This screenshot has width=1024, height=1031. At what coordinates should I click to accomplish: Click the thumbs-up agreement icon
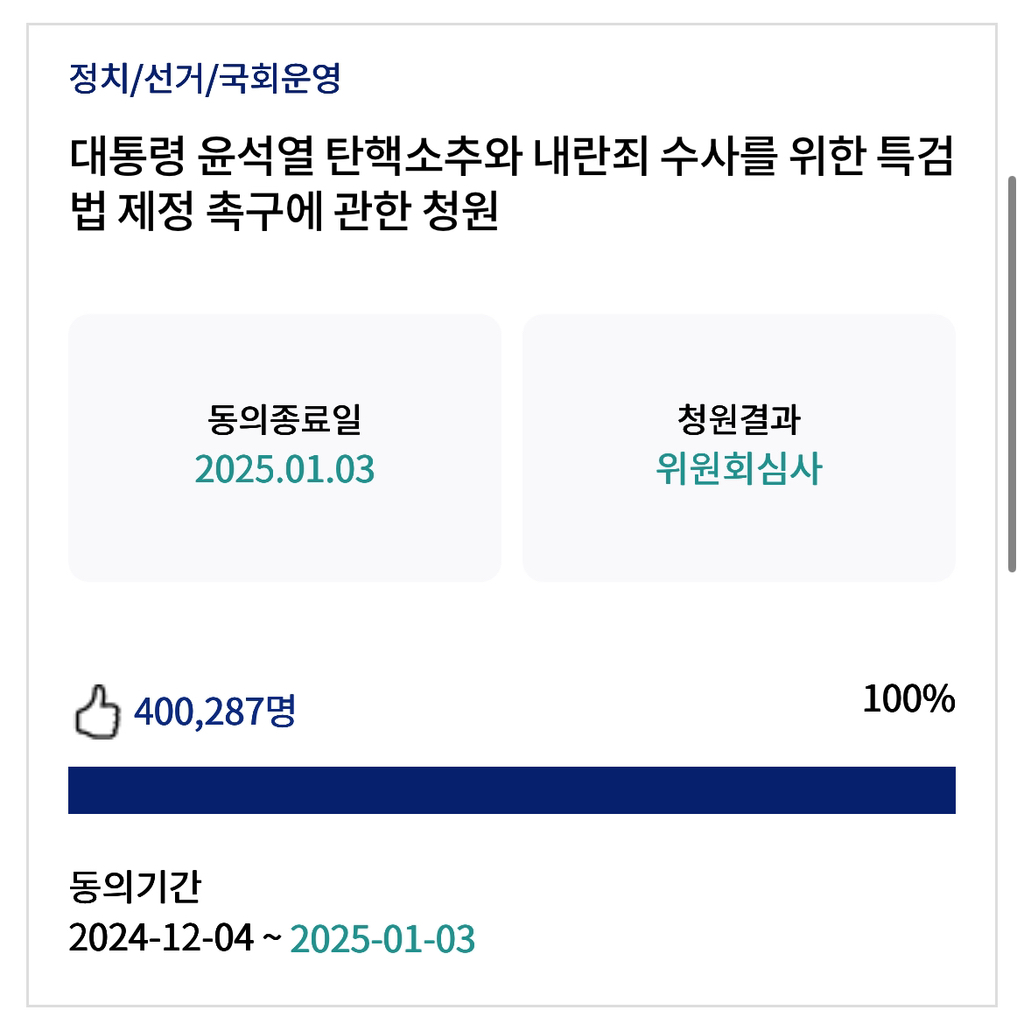coord(97,712)
